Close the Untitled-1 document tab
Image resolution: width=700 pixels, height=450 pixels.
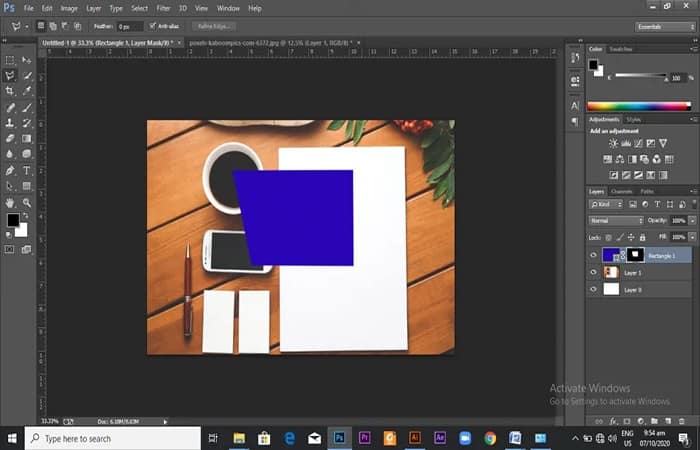(179, 43)
